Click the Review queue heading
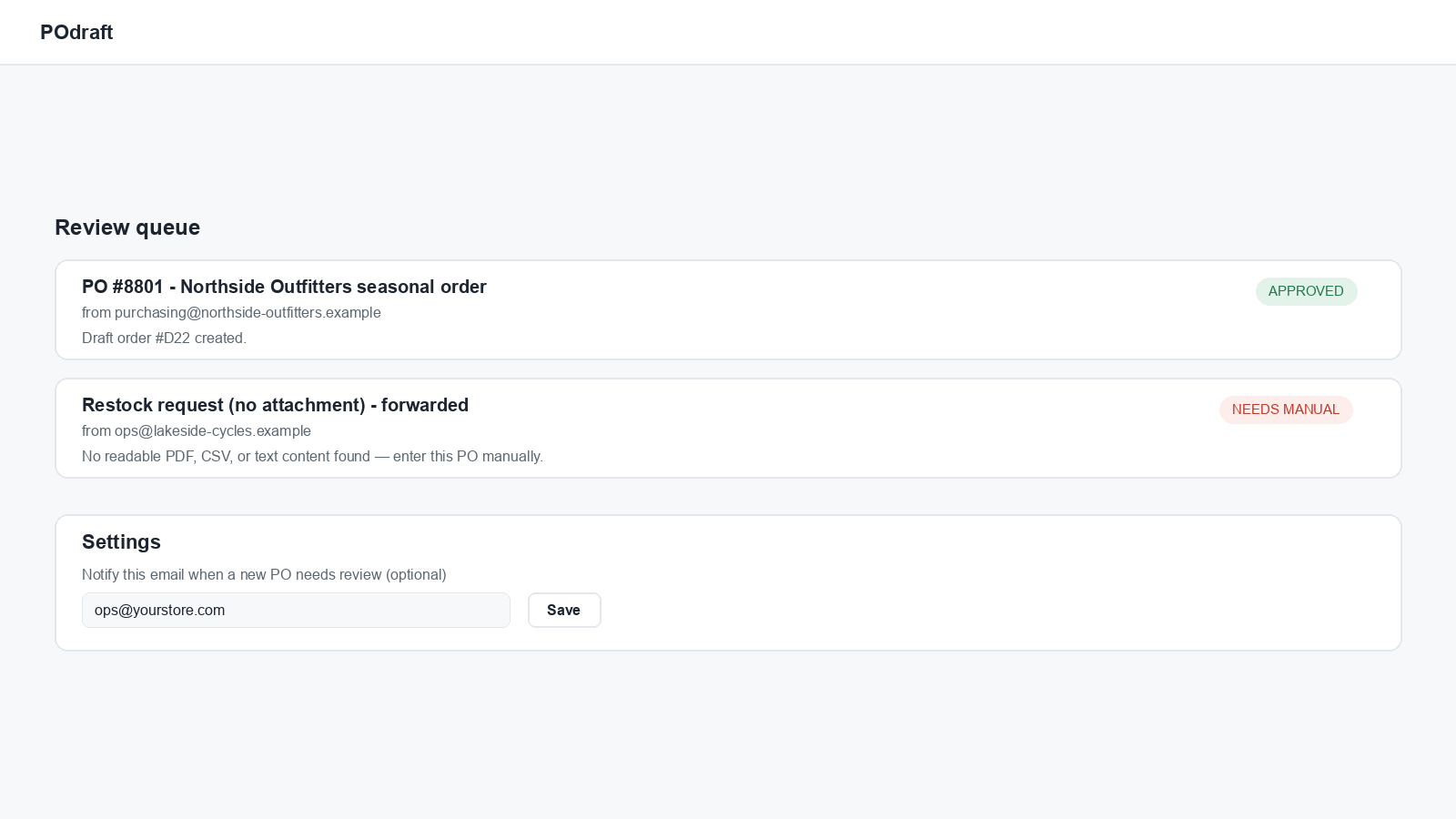Screen dimensions: 1456x819 127,227
